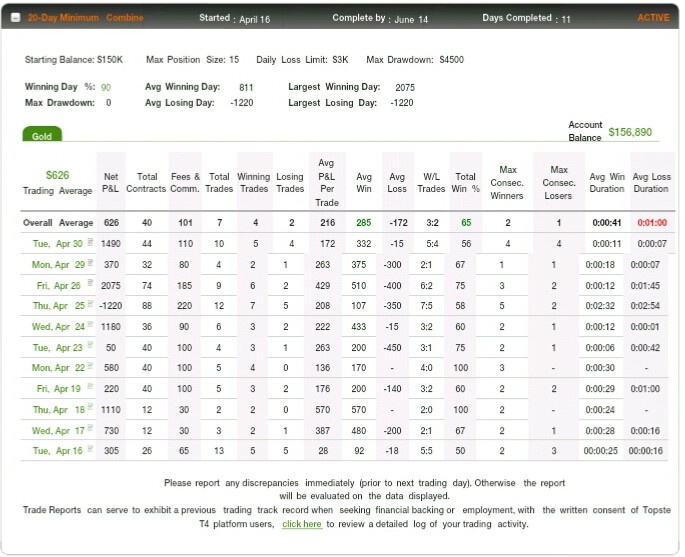Click the Avg P&L Per Trade header

point(327,183)
